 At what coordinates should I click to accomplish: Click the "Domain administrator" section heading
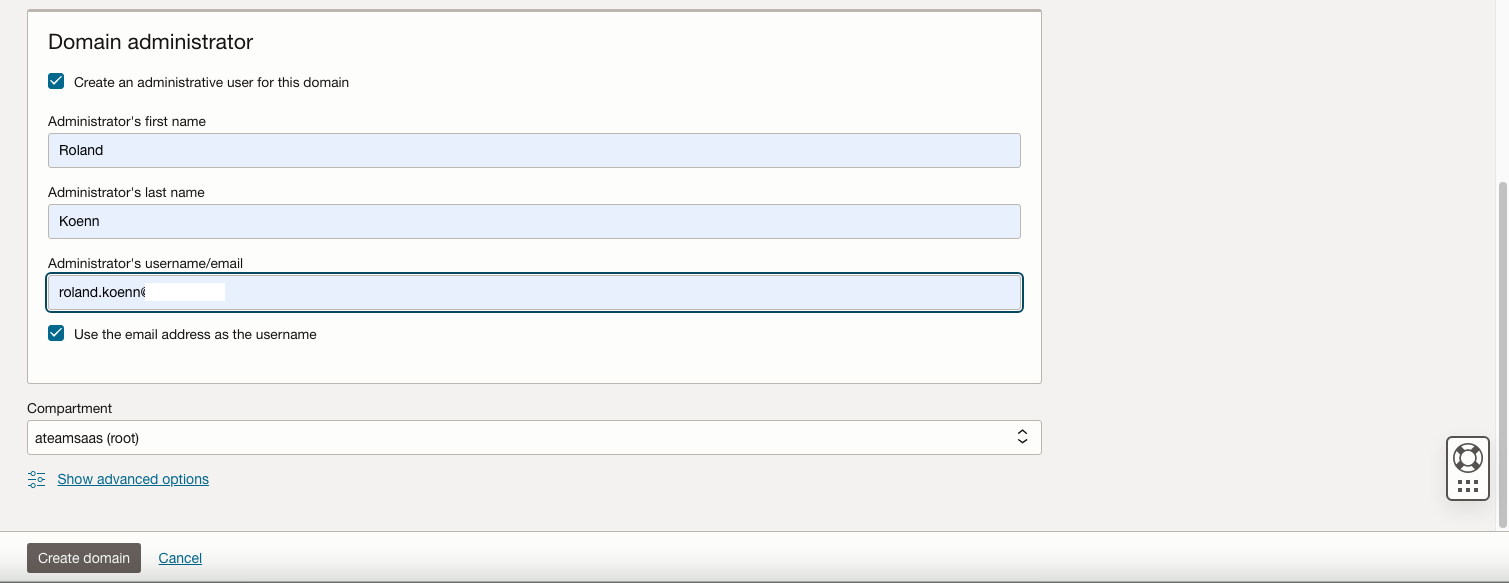tap(150, 42)
